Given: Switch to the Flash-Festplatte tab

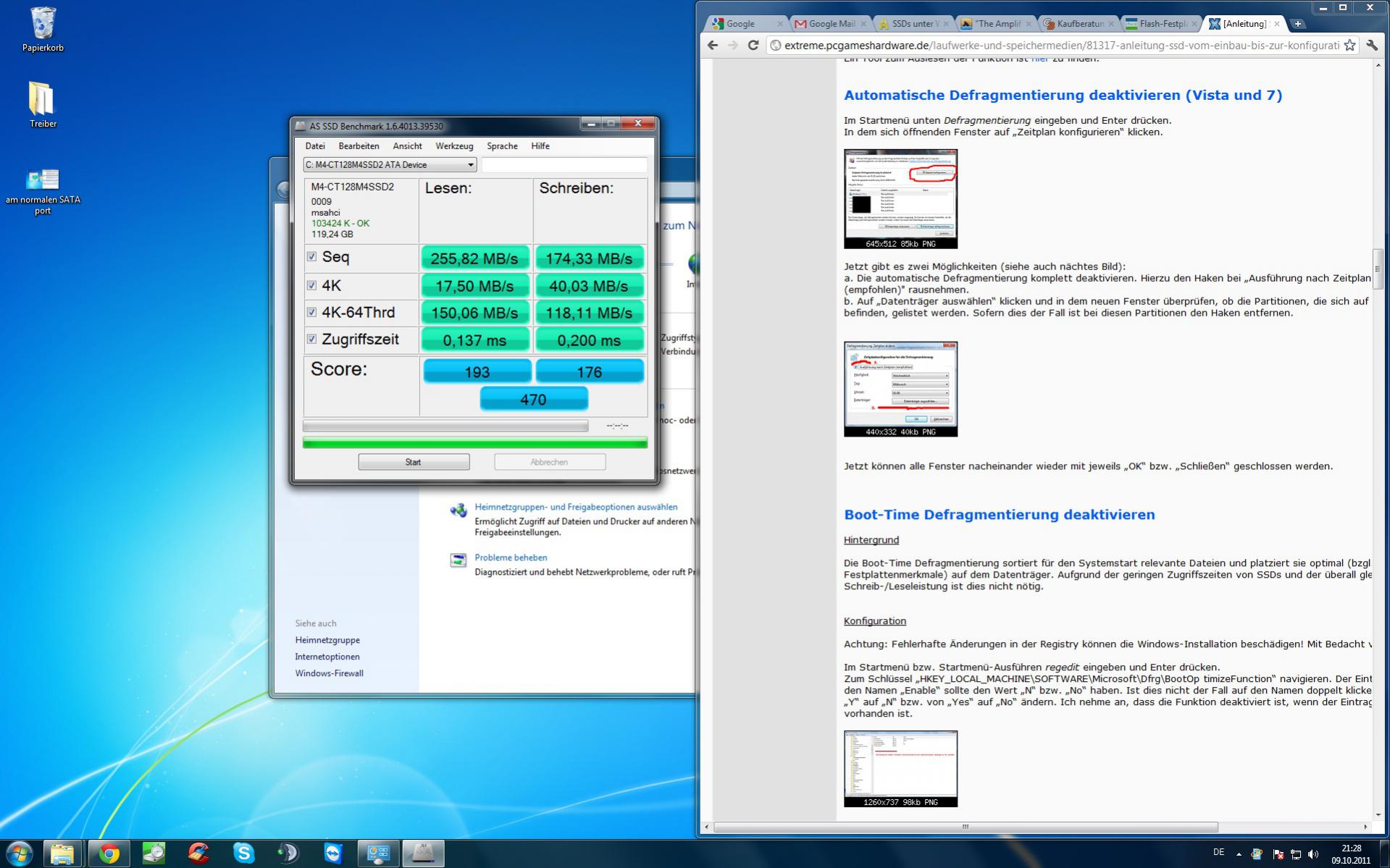Looking at the screenshot, I should (x=1162, y=24).
